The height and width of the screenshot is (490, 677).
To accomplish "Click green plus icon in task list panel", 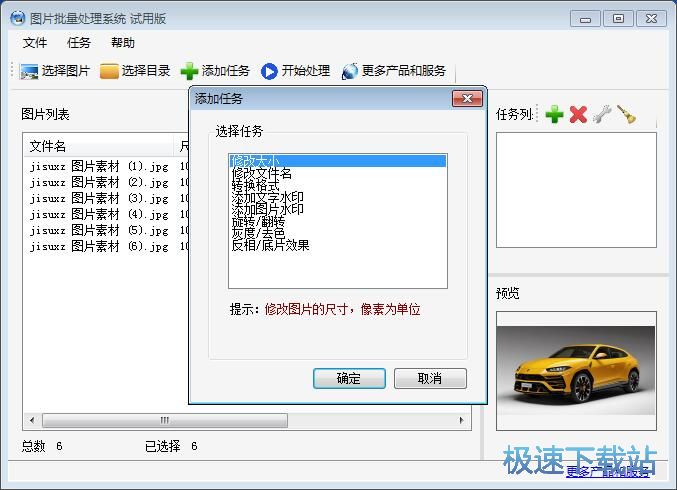I will click(x=554, y=114).
